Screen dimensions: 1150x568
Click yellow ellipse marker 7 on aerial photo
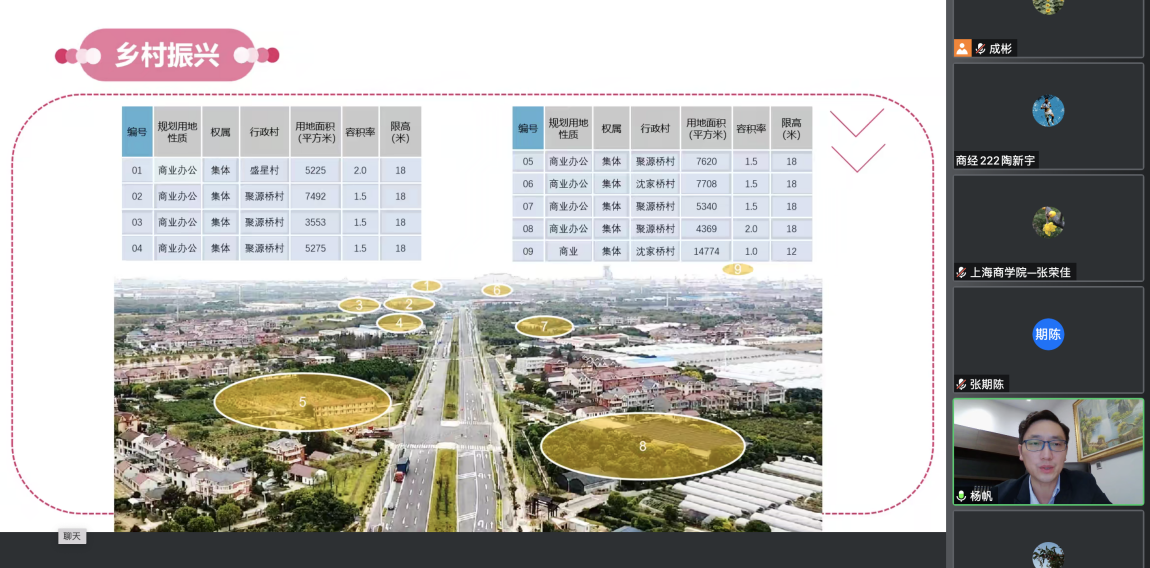(544, 327)
